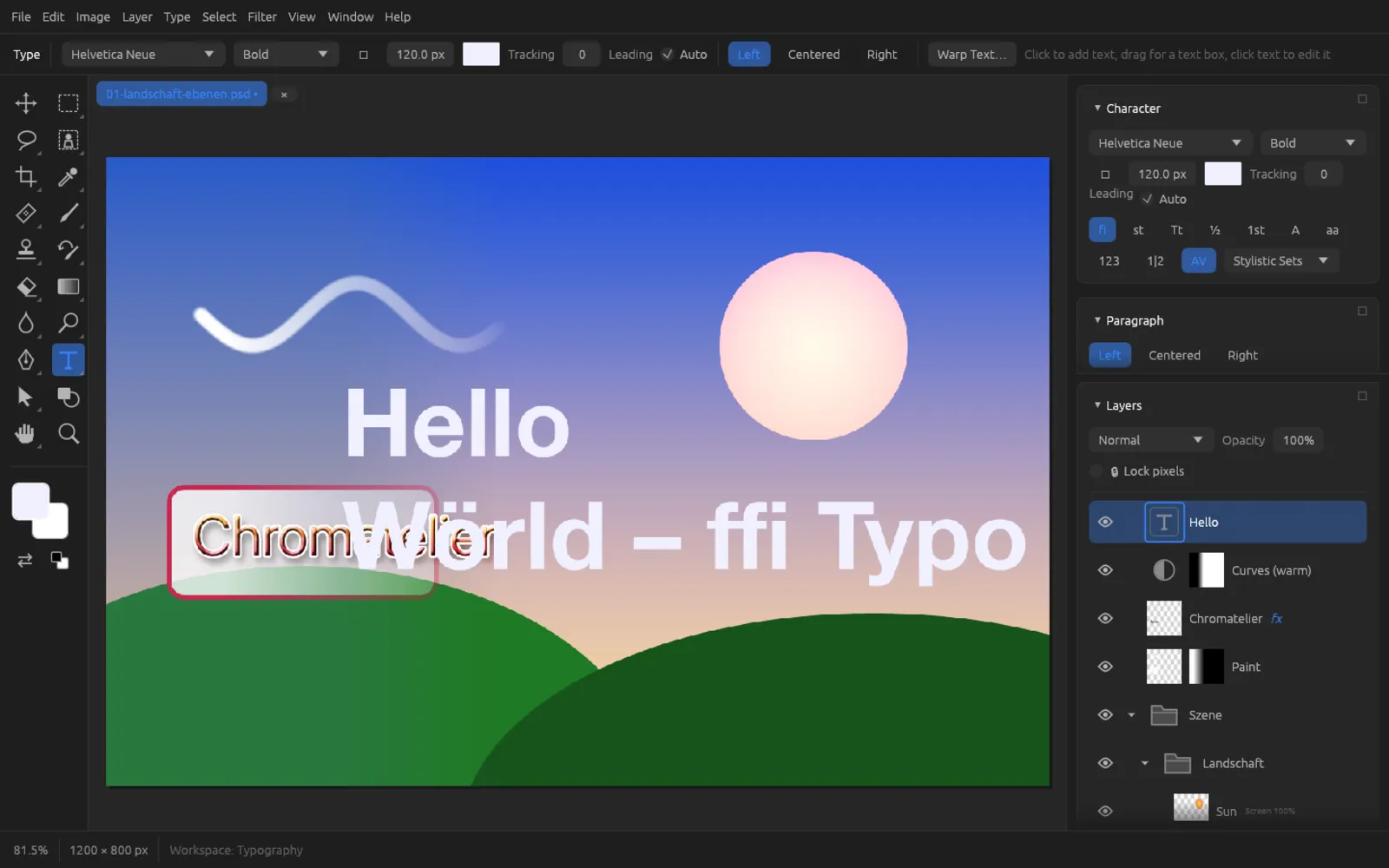Reset to default colors icon
The width and height of the screenshot is (1389, 868).
pyautogui.click(x=59, y=561)
